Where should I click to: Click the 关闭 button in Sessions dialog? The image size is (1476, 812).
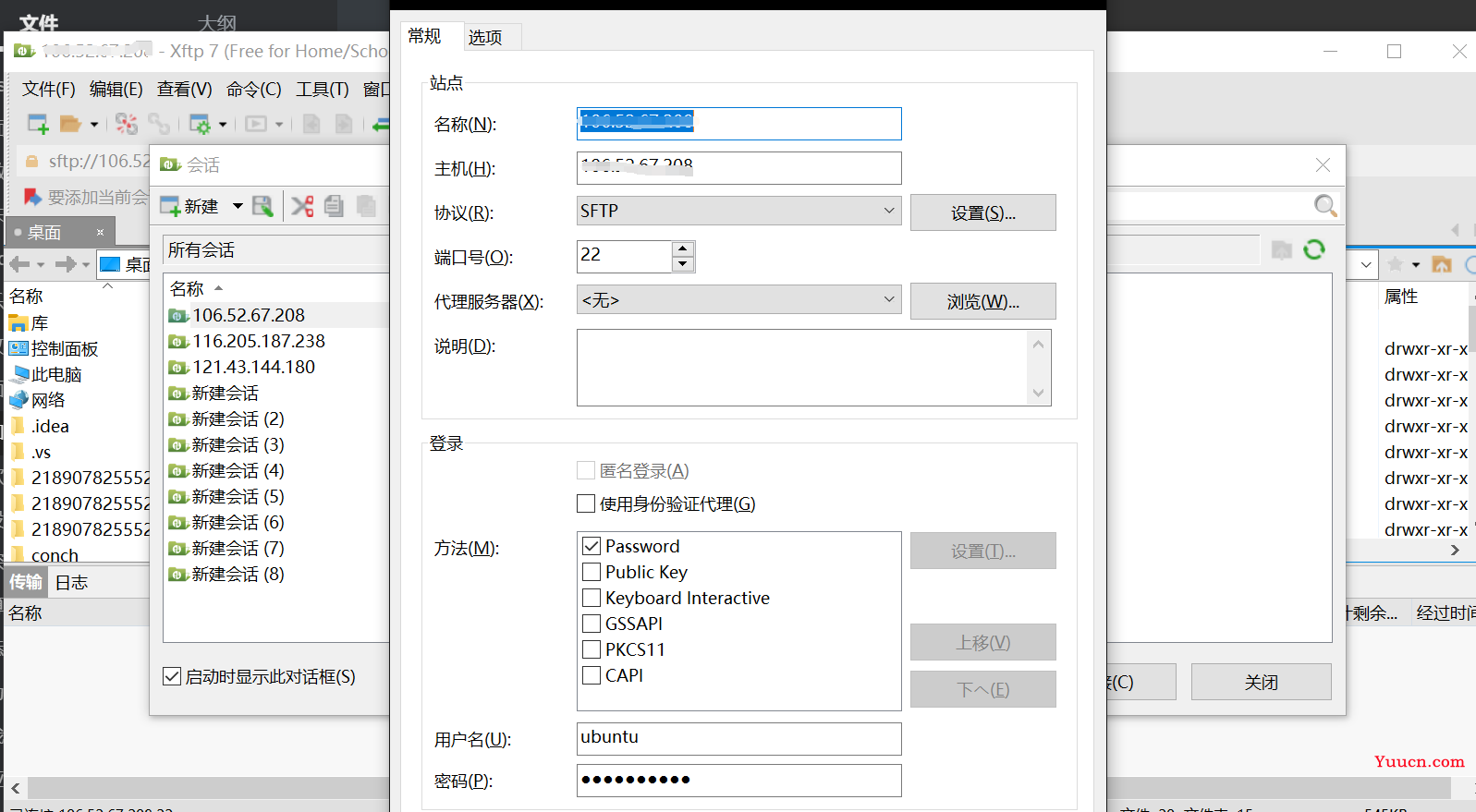point(1261,682)
